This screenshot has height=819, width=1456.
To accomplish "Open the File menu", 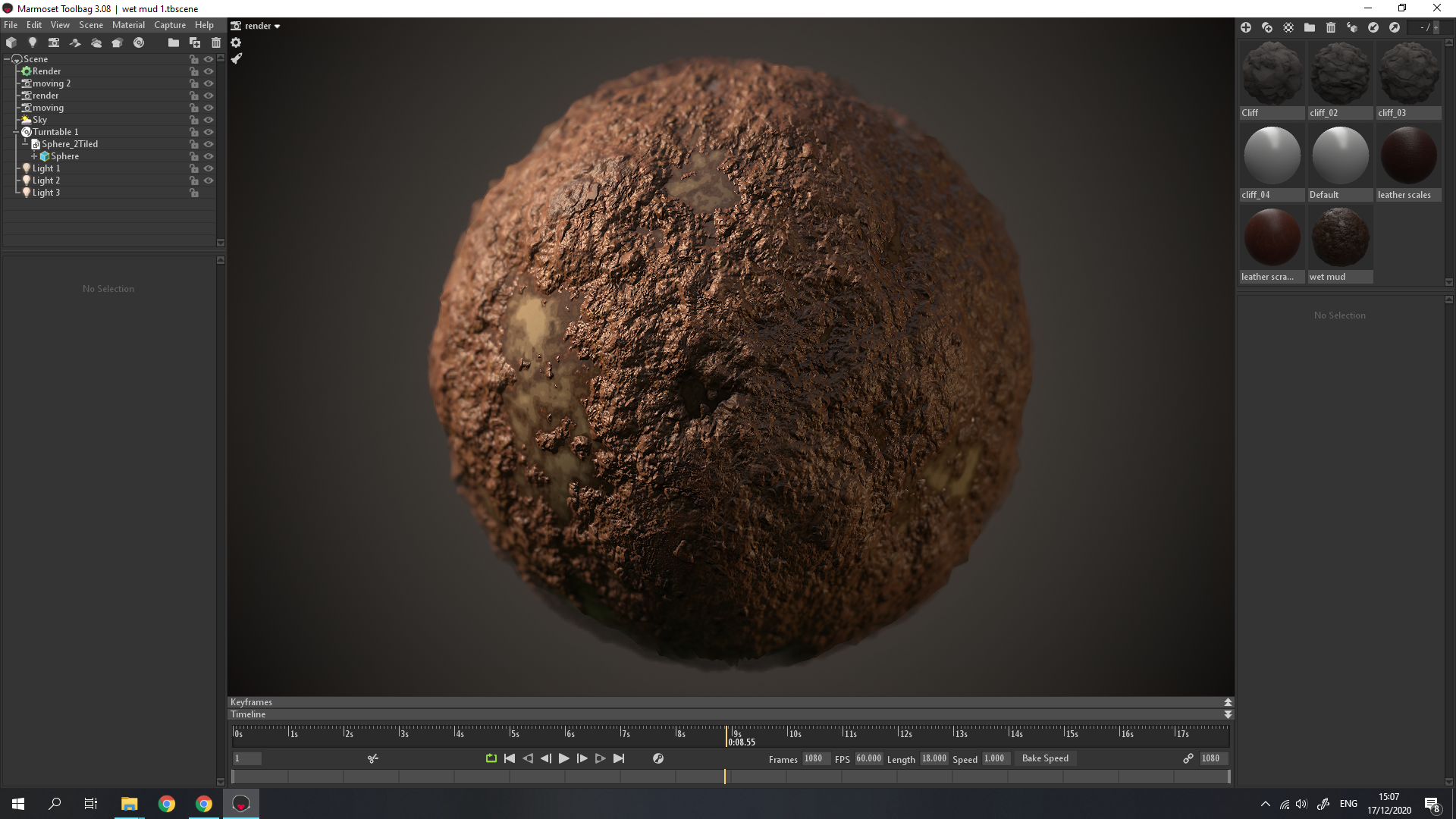I will 11,25.
